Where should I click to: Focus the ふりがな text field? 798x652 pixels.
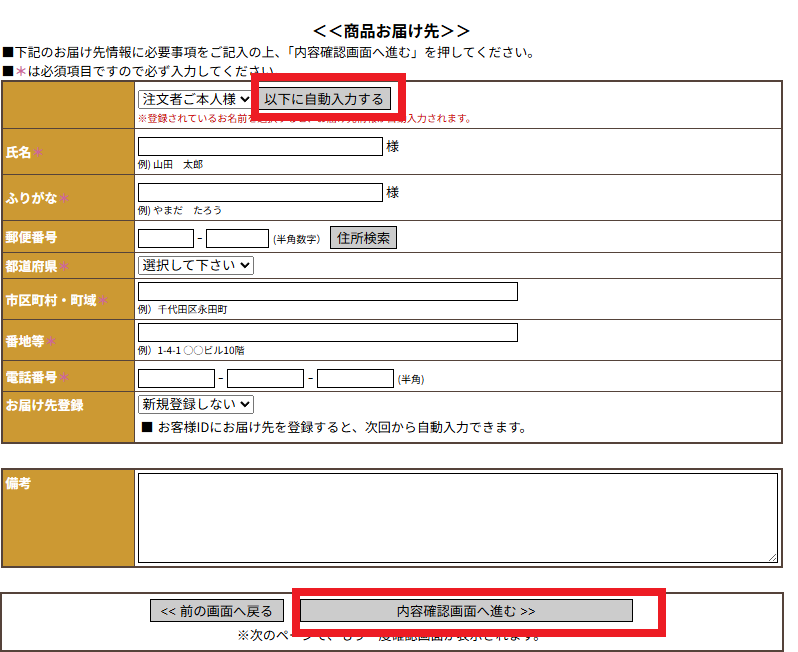coord(260,192)
